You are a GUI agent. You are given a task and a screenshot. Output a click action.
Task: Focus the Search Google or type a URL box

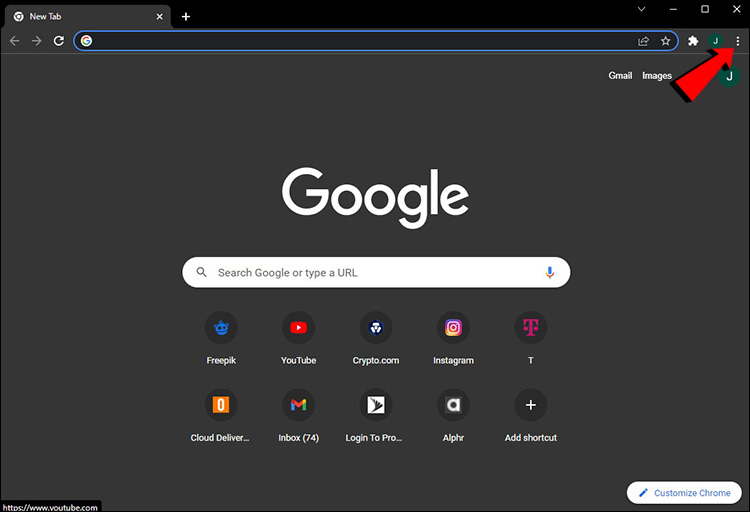coord(376,272)
